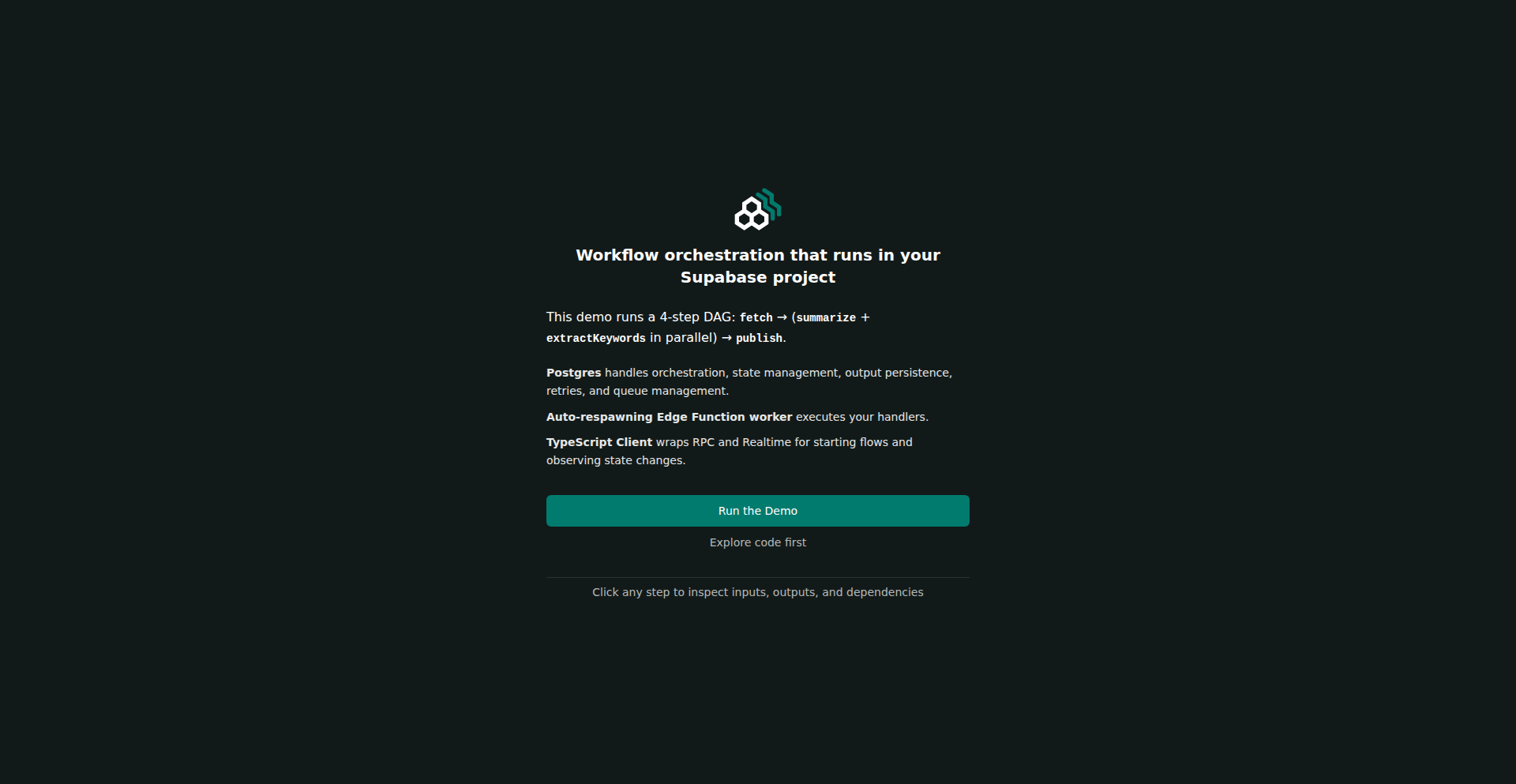Open the Explore code first link
Image resolution: width=1516 pixels, height=784 pixels.
[x=758, y=542]
